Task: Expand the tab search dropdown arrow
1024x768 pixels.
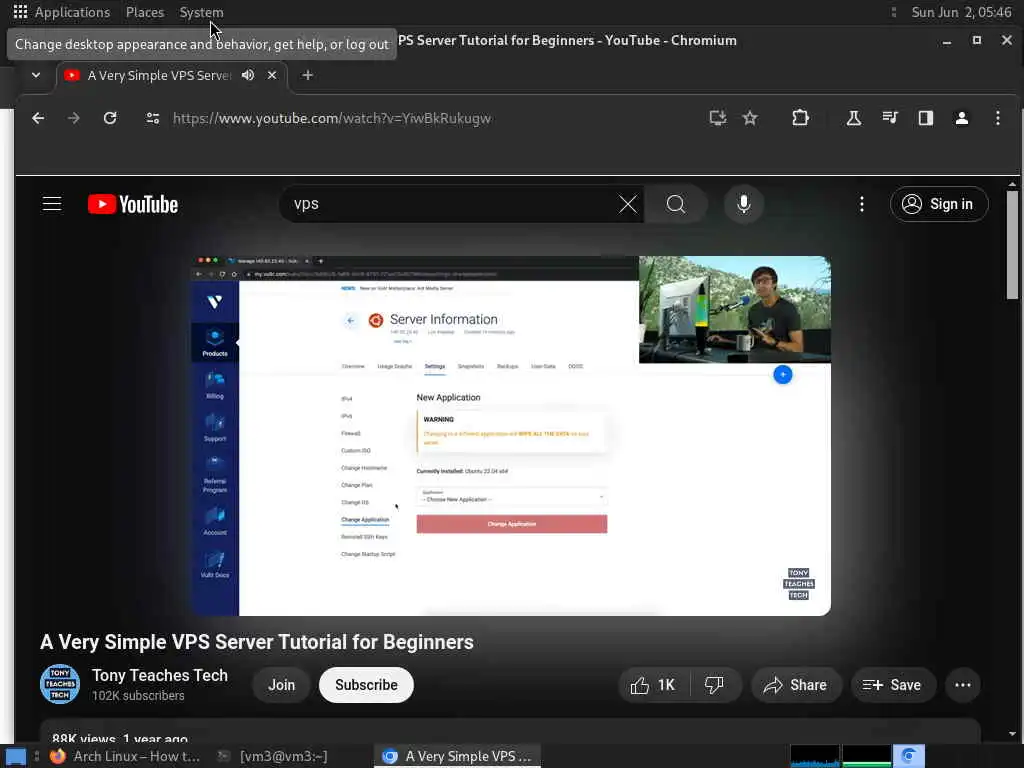Action: (x=36, y=75)
